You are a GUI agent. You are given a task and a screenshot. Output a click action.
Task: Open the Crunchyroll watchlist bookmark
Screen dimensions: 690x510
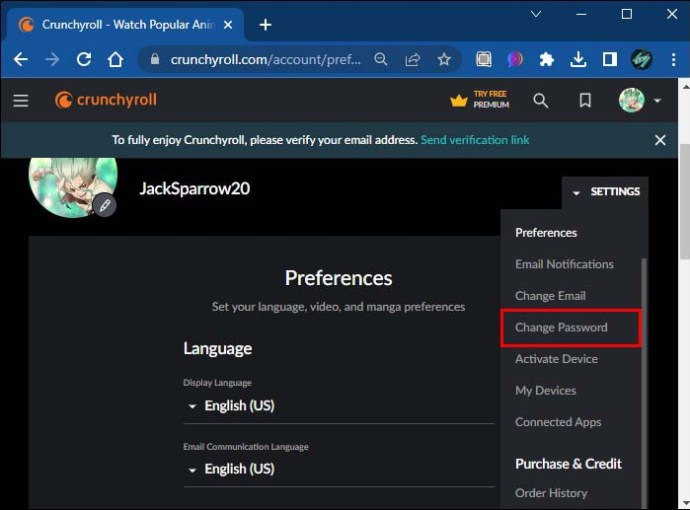coord(585,101)
